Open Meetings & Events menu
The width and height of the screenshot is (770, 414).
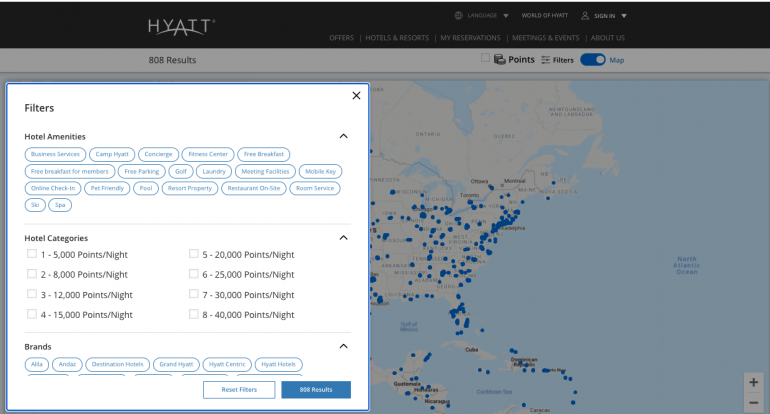pyautogui.click(x=545, y=38)
